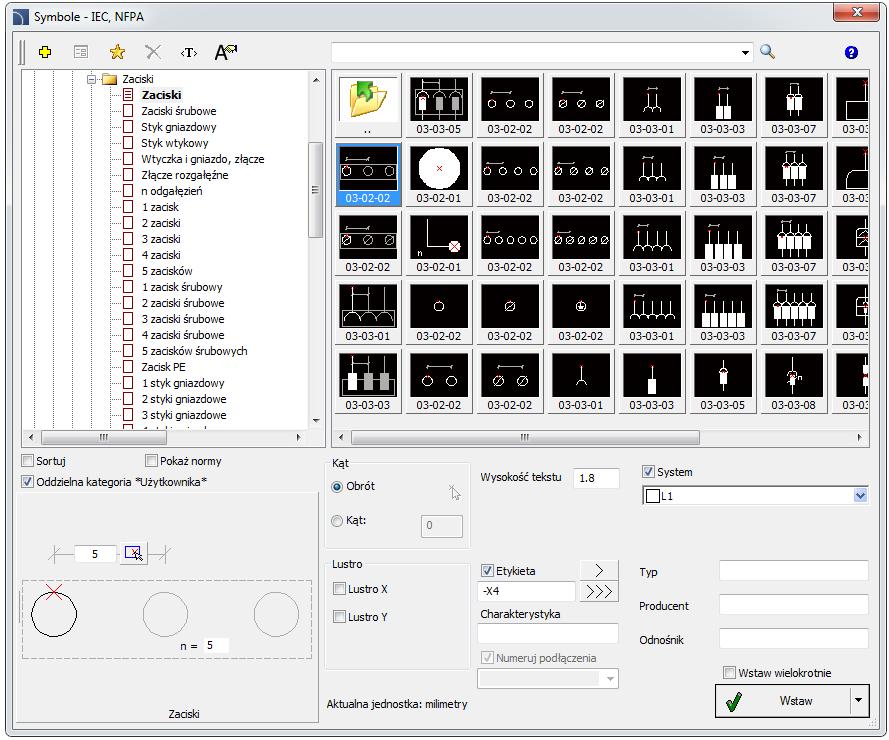Image resolution: width=889 pixels, height=740 pixels.
Task: Open the search field dropdown arrow
Action: click(x=745, y=53)
